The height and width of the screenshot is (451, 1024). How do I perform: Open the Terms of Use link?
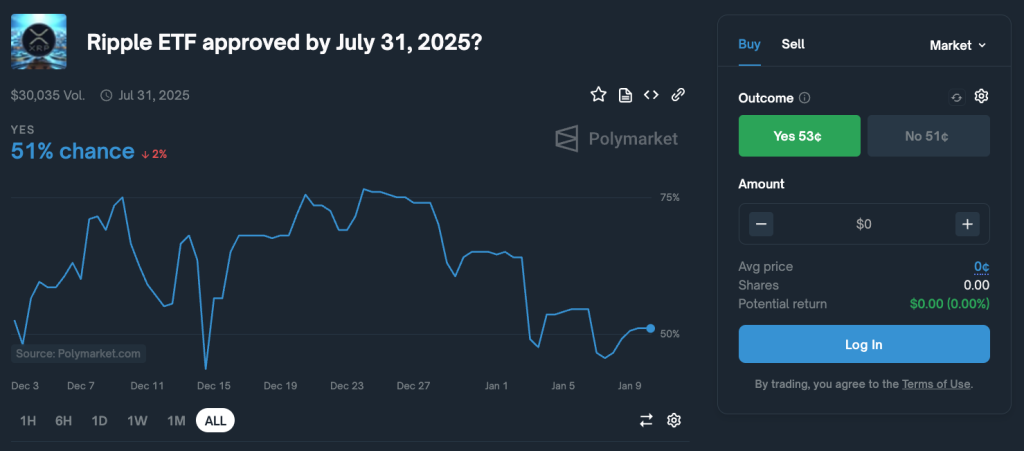[936, 384]
